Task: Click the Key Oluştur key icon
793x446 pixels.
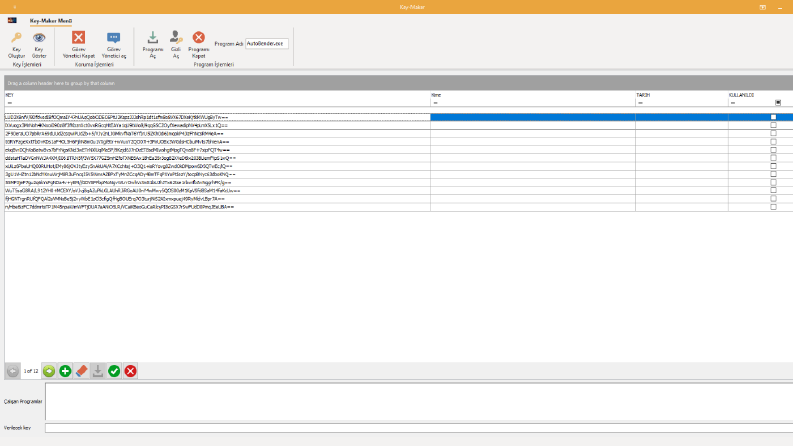Action: point(16,37)
